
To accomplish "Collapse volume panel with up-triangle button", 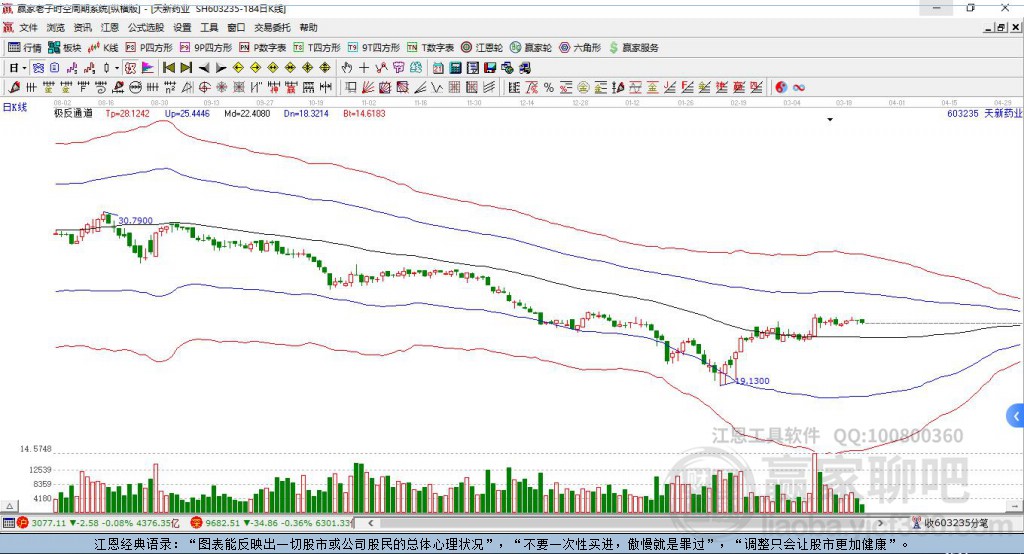I will tap(10, 506).
